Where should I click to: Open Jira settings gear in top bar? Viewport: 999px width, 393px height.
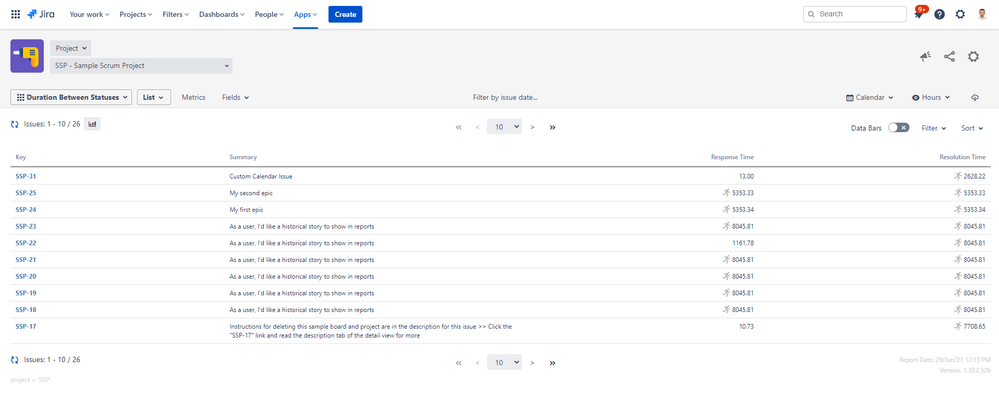pos(960,14)
